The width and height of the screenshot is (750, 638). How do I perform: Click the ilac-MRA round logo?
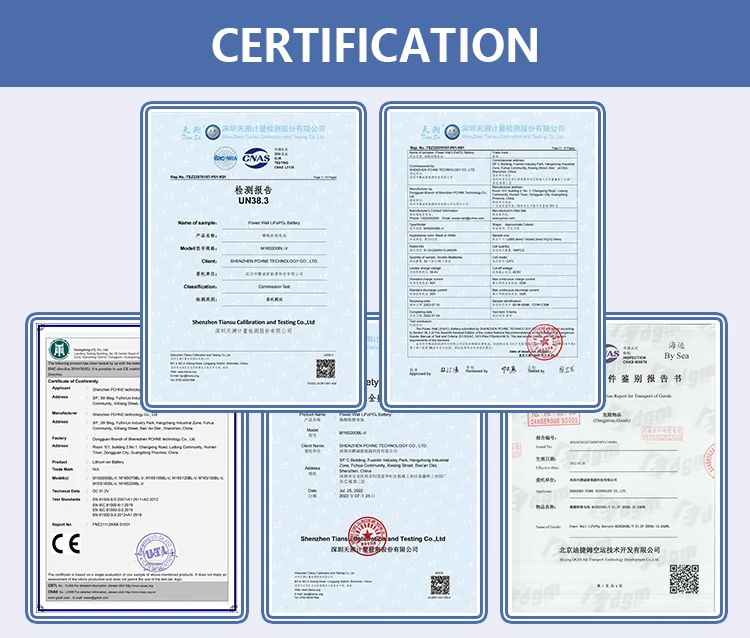pos(225,158)
